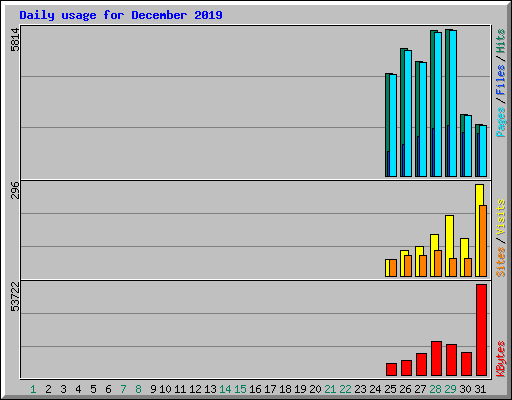Click green weekend day label 8
This screenshot has height=400, width=512.
tap(138, 389)
